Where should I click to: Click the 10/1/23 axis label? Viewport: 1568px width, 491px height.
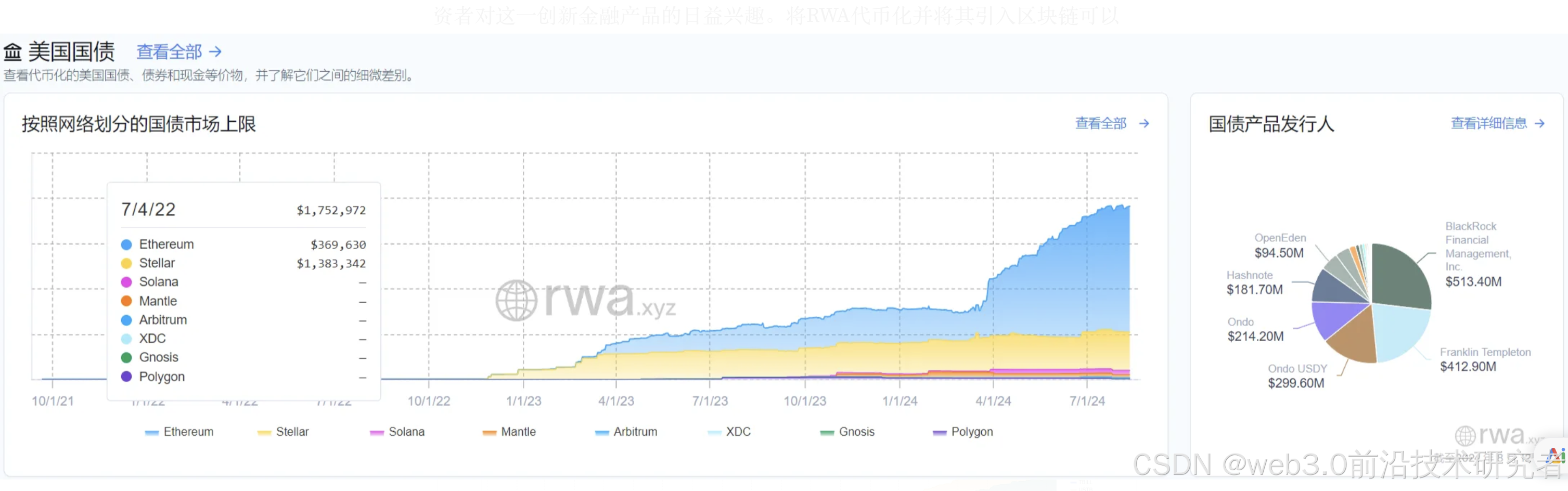(805, 402)
